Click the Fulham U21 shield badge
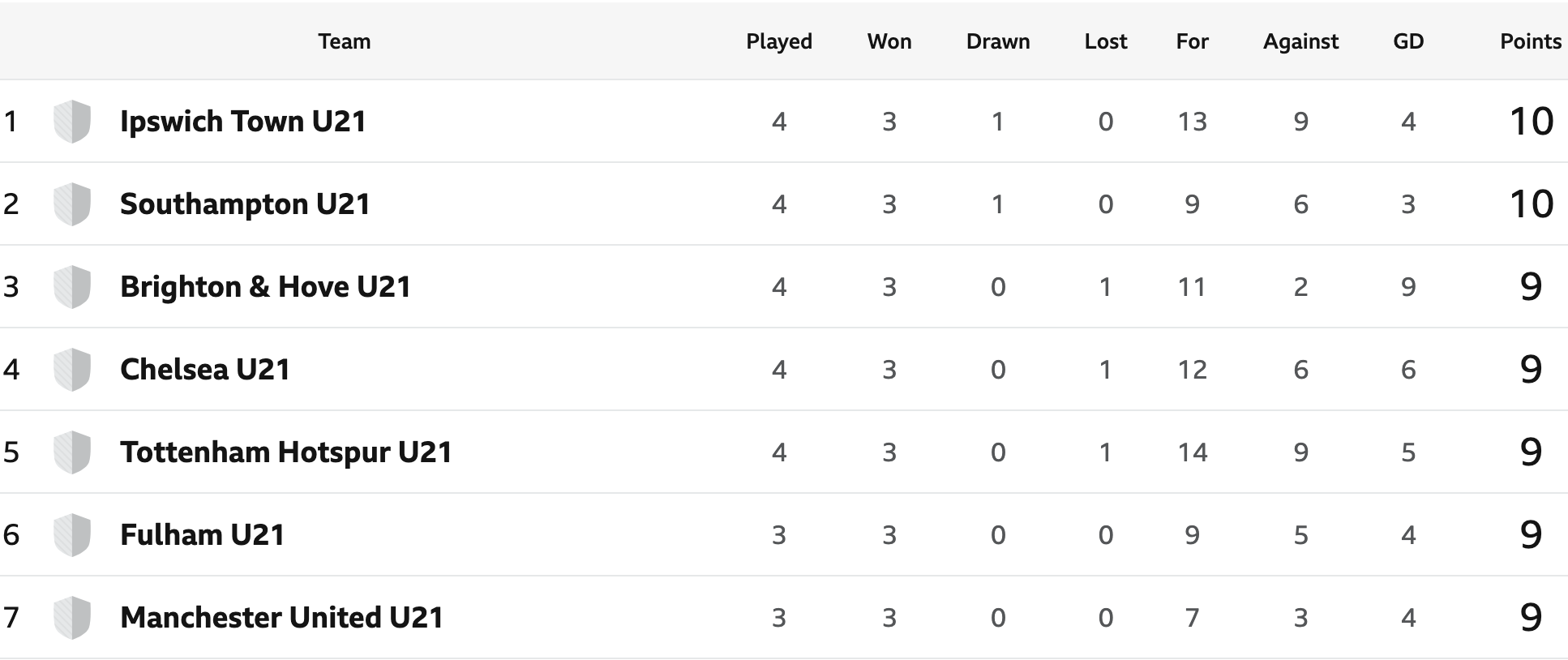 (x=71, y=535)
